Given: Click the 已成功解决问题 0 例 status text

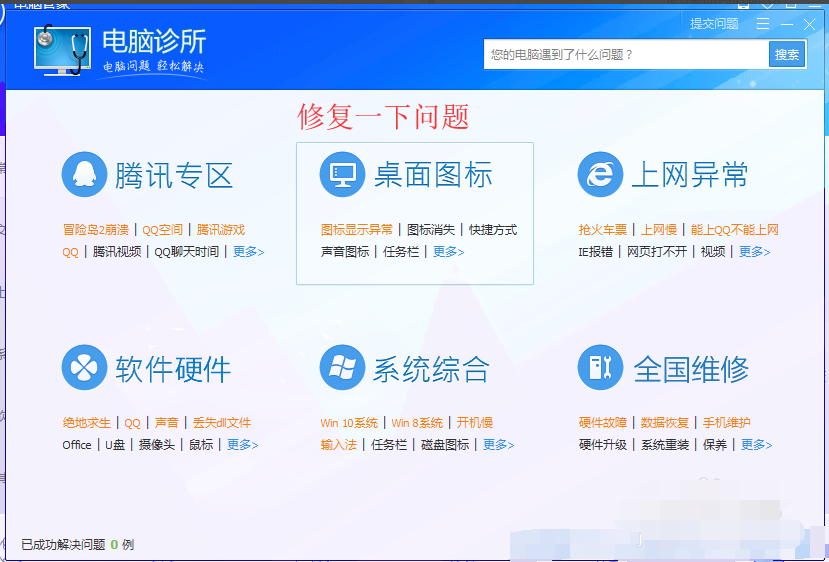Looking at the screenshot, I should click(78, 545).
